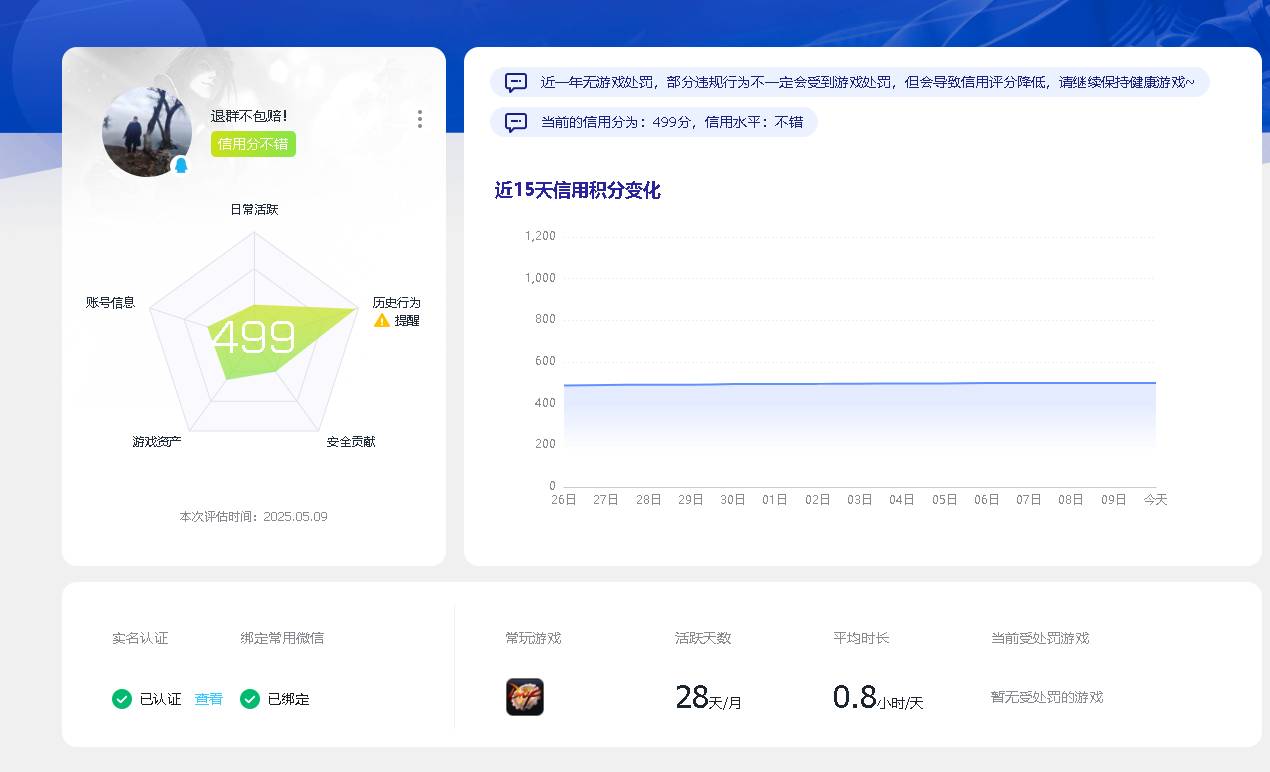
Task: Click the green check icon beside 已绑定
Action: click(x=248, y=699)
